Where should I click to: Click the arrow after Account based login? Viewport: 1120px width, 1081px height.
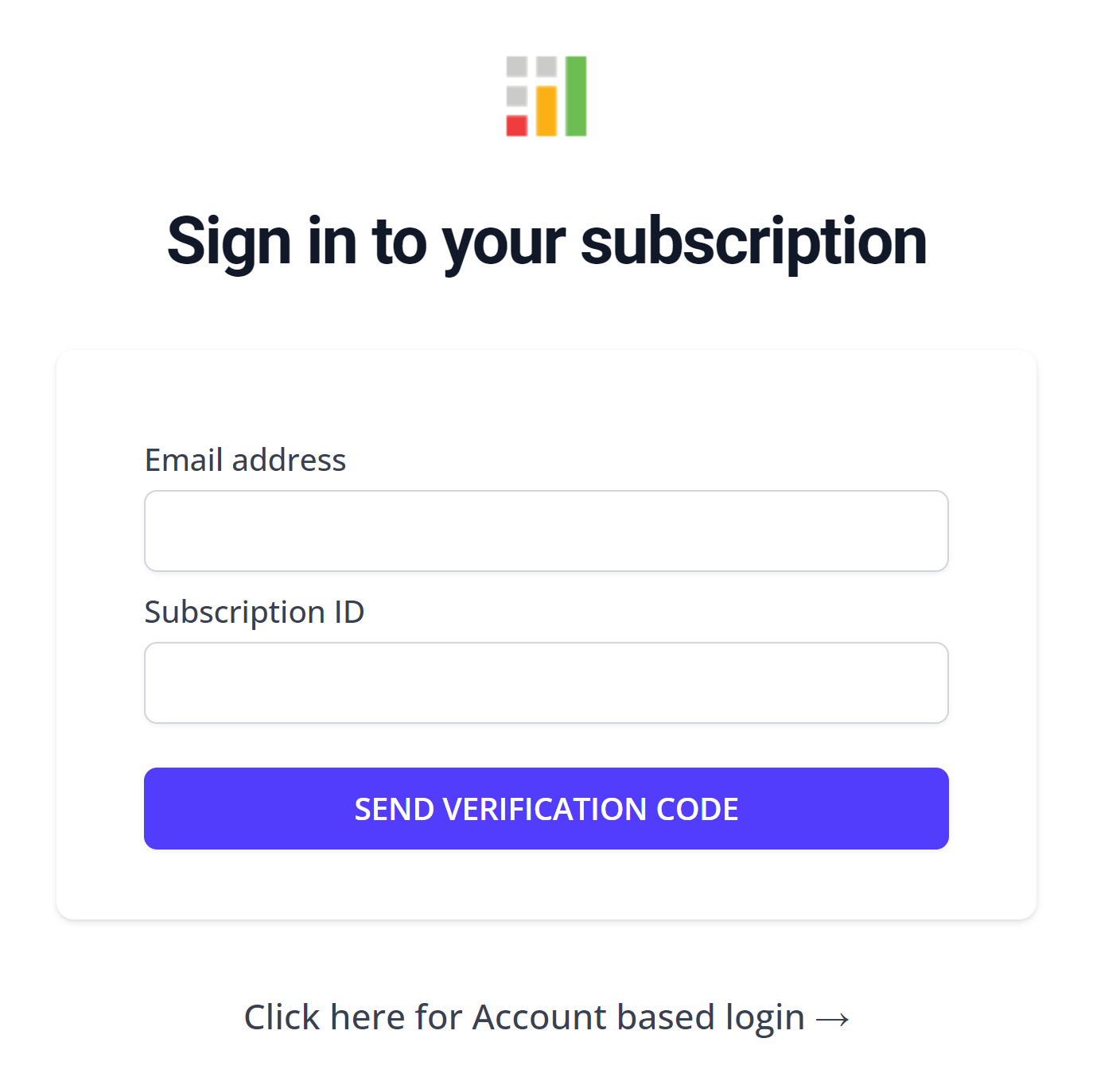click(x=833, y=1019)
